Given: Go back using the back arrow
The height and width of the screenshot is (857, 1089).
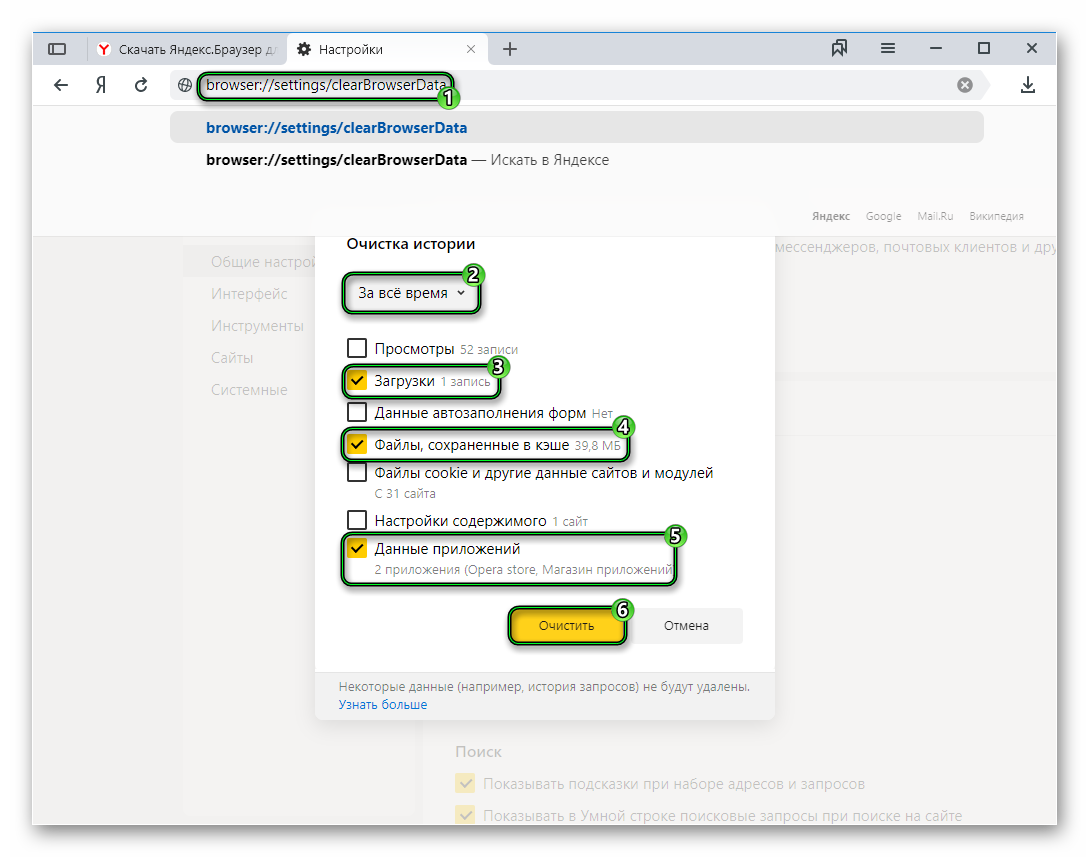Looking at the screenshot, I should [x=61, y=86].
